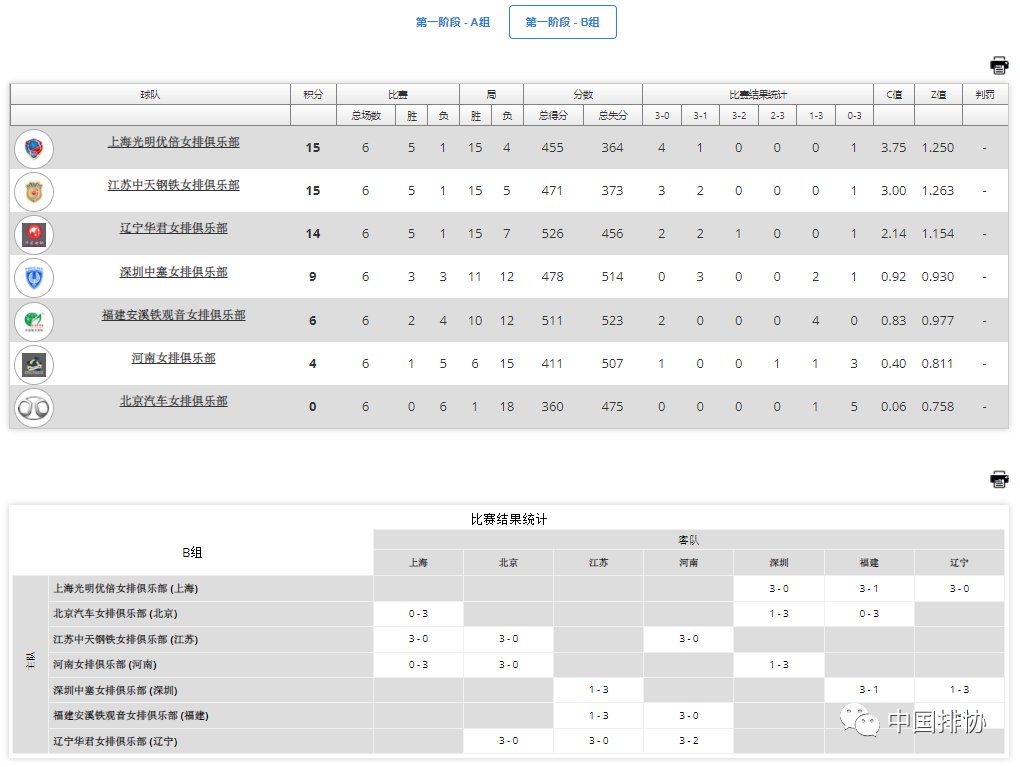
Task: Open 上海光明优倍女排俱乐部 team link
Action: click(x=173, y=142)
